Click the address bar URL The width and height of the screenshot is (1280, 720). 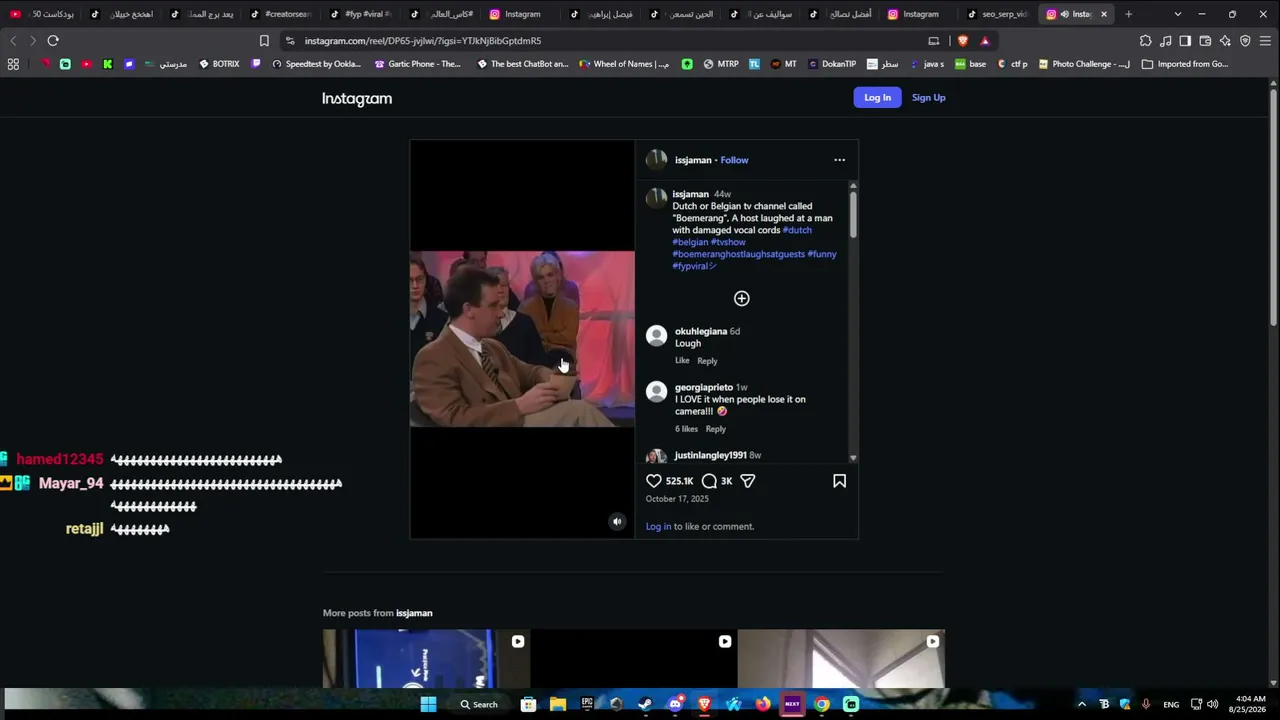point(422,41)
